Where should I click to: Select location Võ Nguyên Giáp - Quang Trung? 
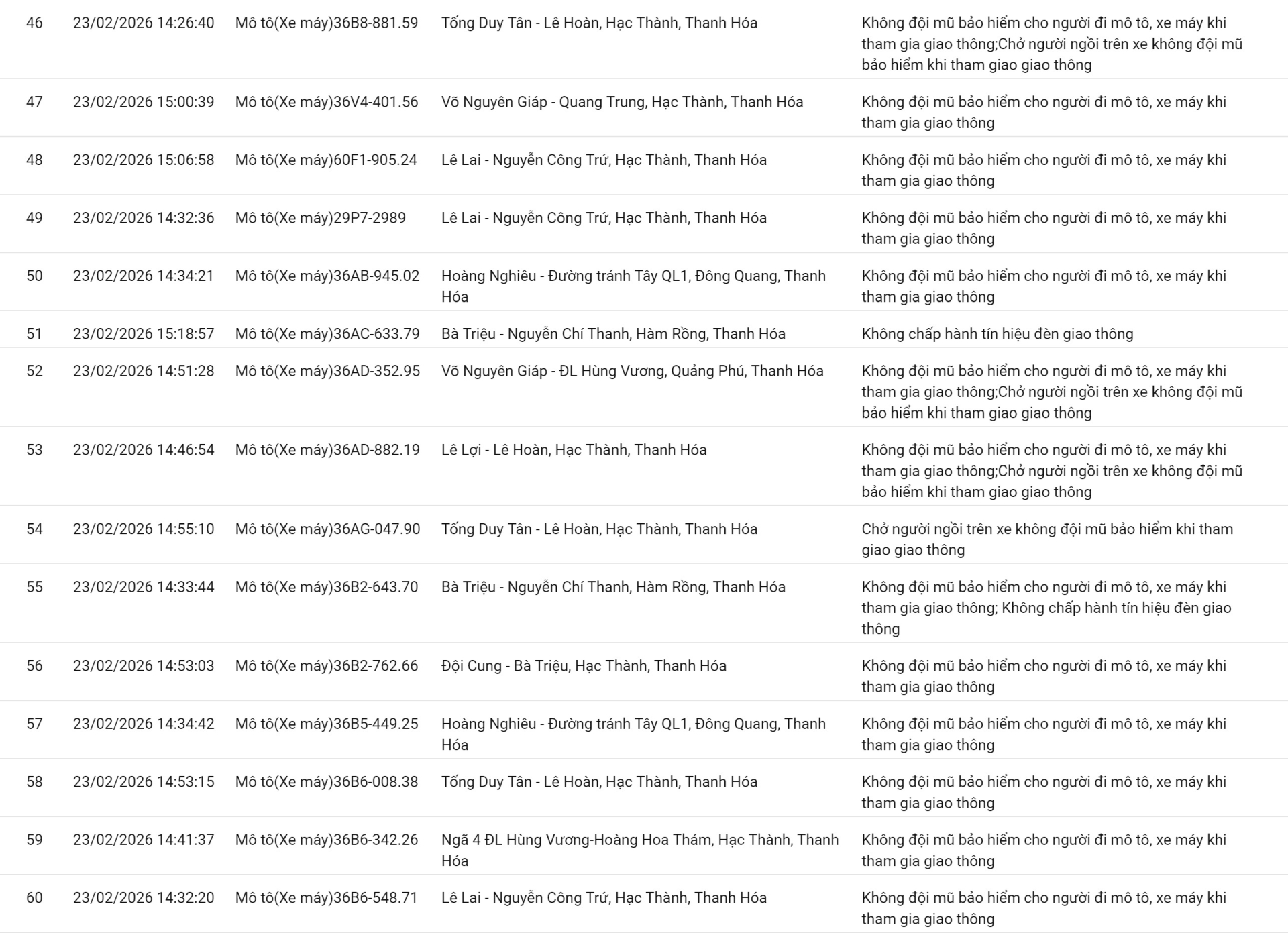[622, 102]
